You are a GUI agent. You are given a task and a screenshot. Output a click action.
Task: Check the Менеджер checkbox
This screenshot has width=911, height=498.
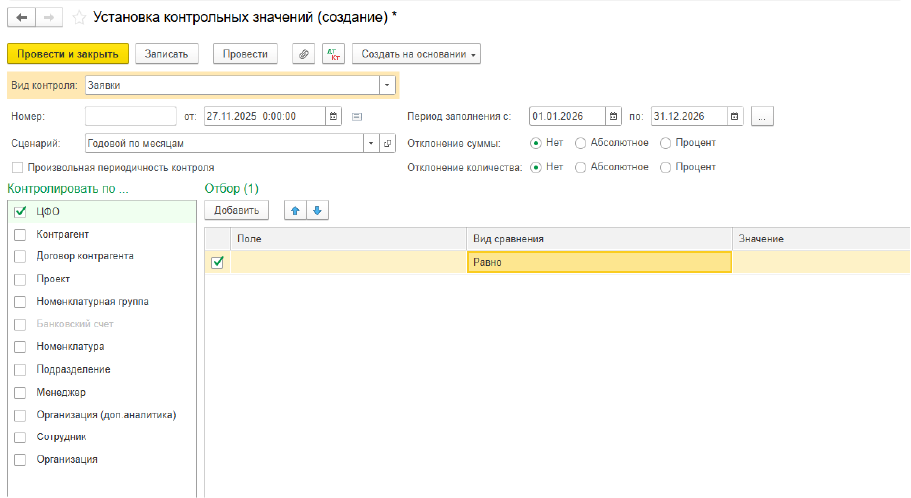coord(20,393)
